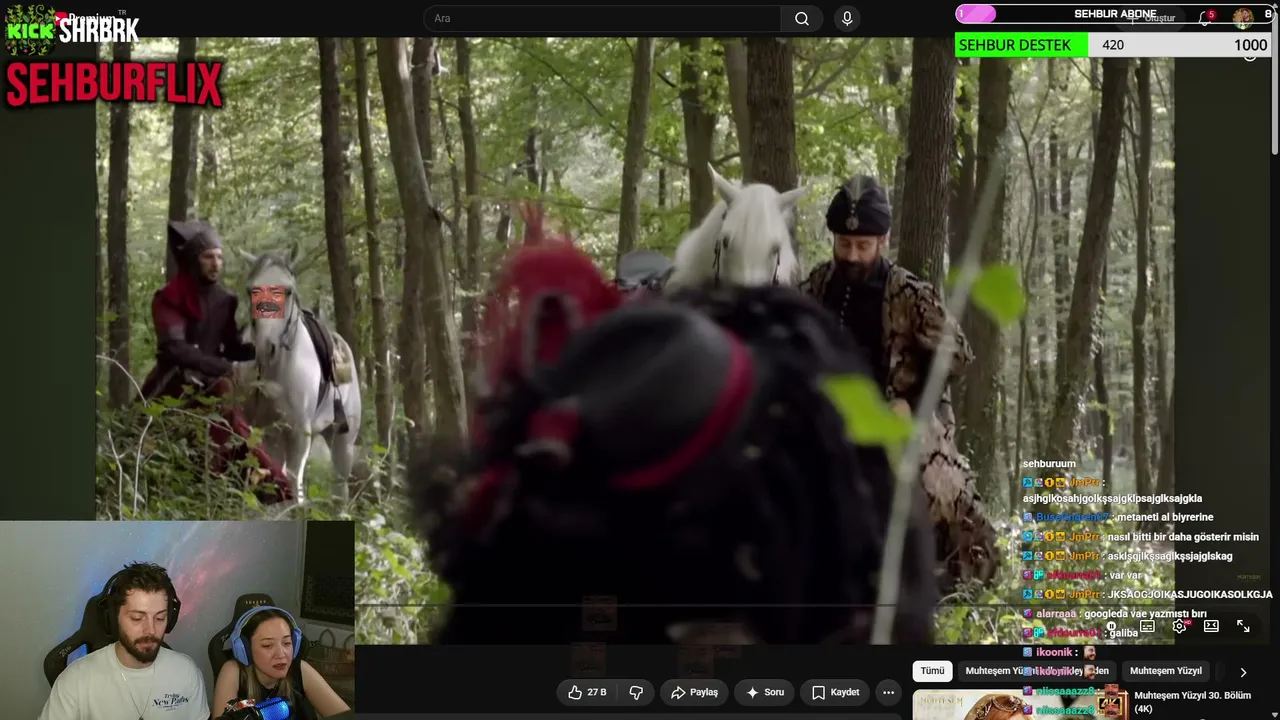Open notifications bell with 5 badge

(x=1205, y=18)
